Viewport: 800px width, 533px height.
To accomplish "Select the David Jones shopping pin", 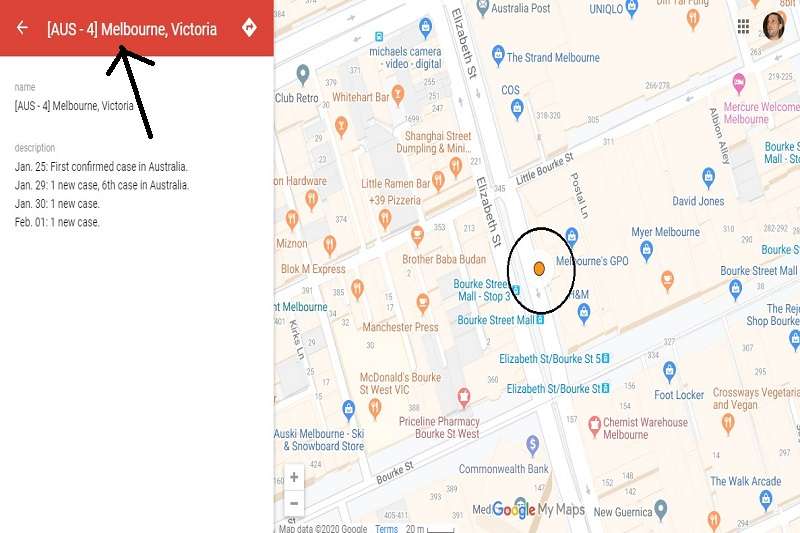I will [708, 177].
